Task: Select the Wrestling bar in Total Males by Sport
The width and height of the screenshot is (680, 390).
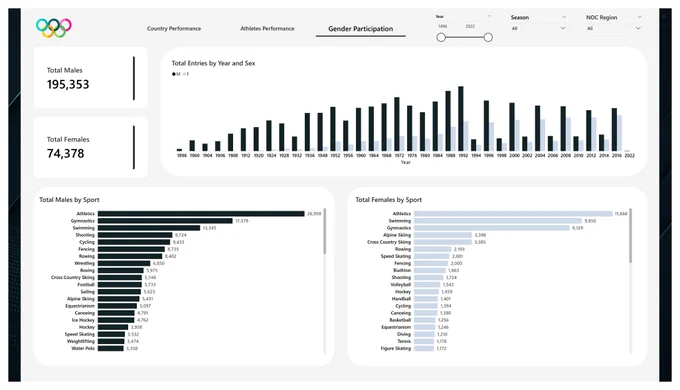Action: pyautogui.click(x=124, y=263)
